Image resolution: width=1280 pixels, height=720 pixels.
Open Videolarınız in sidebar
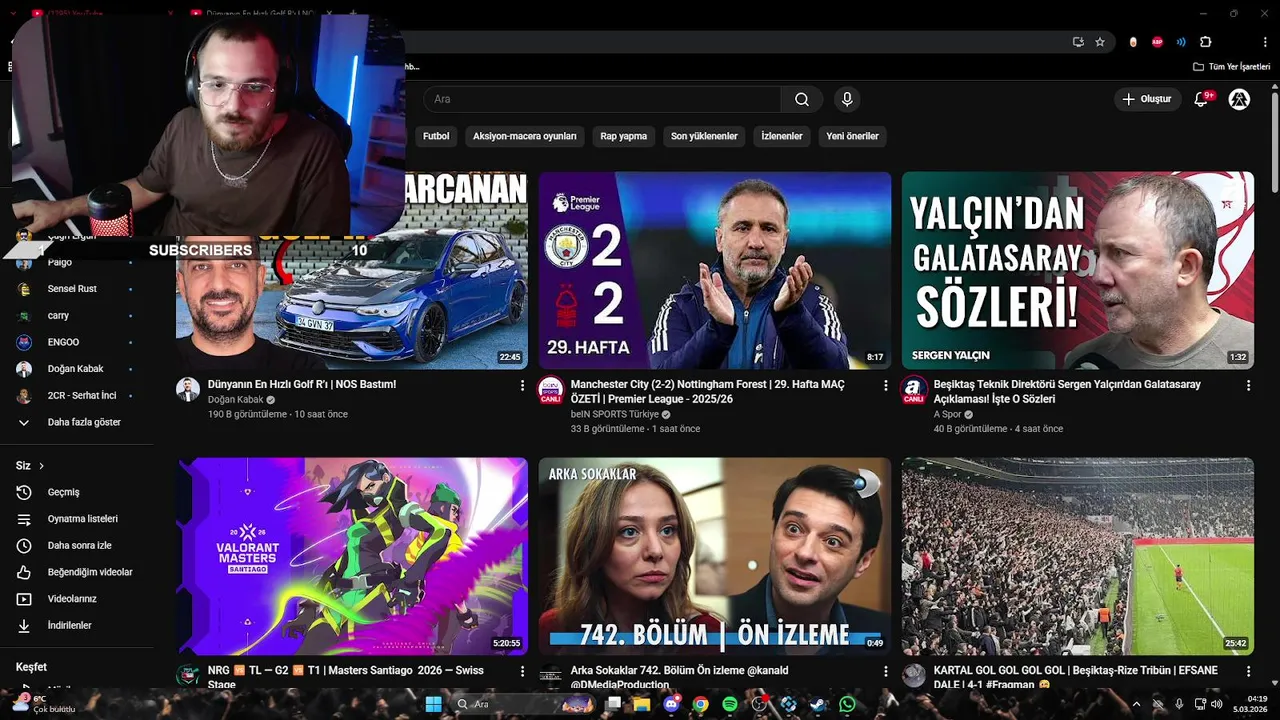click(77, 599)
